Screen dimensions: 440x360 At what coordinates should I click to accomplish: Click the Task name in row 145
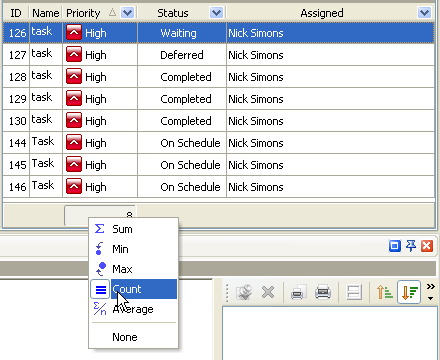coord(43,163)
